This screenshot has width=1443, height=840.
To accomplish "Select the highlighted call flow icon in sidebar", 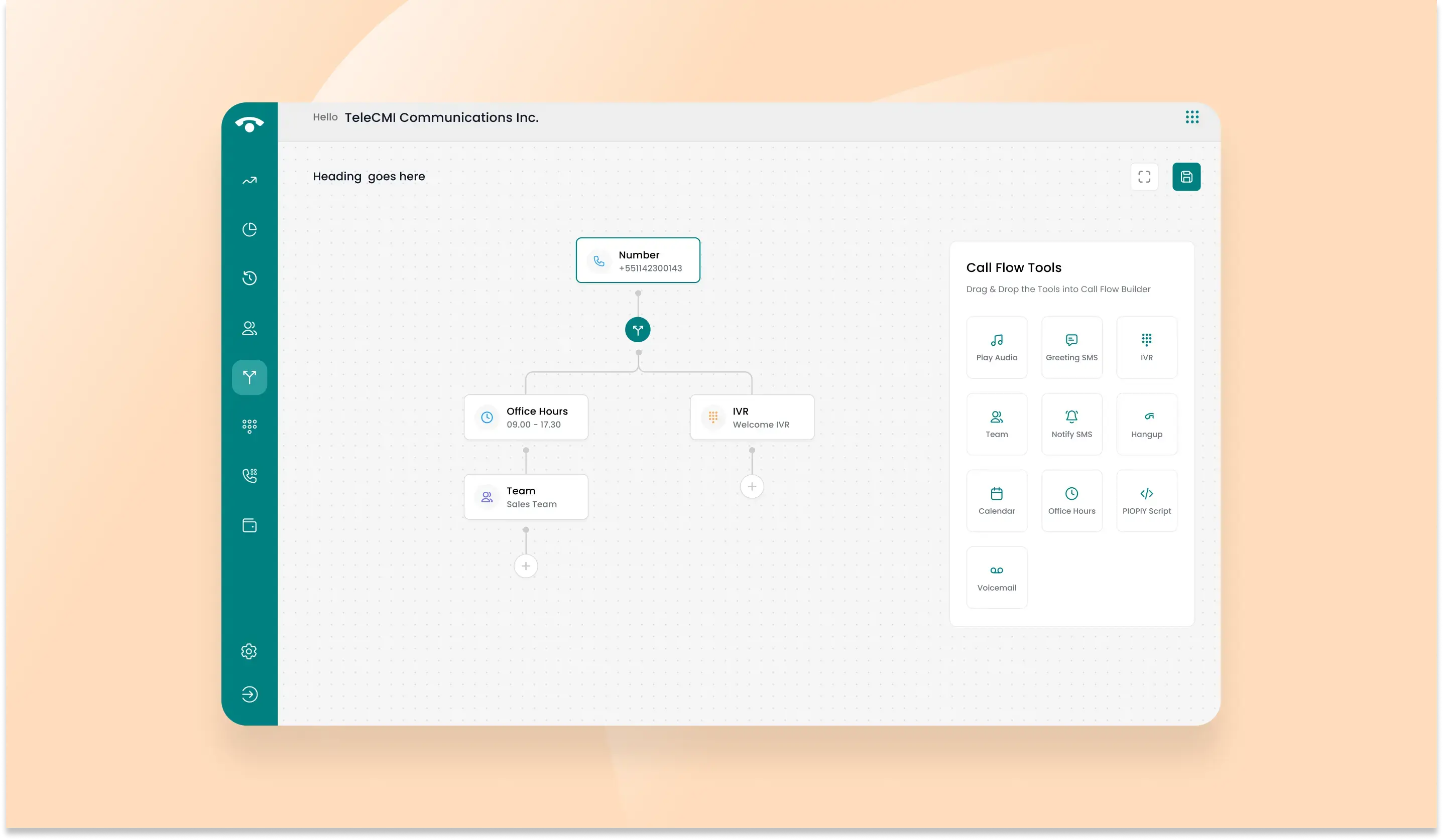I will tap(249, 377).
